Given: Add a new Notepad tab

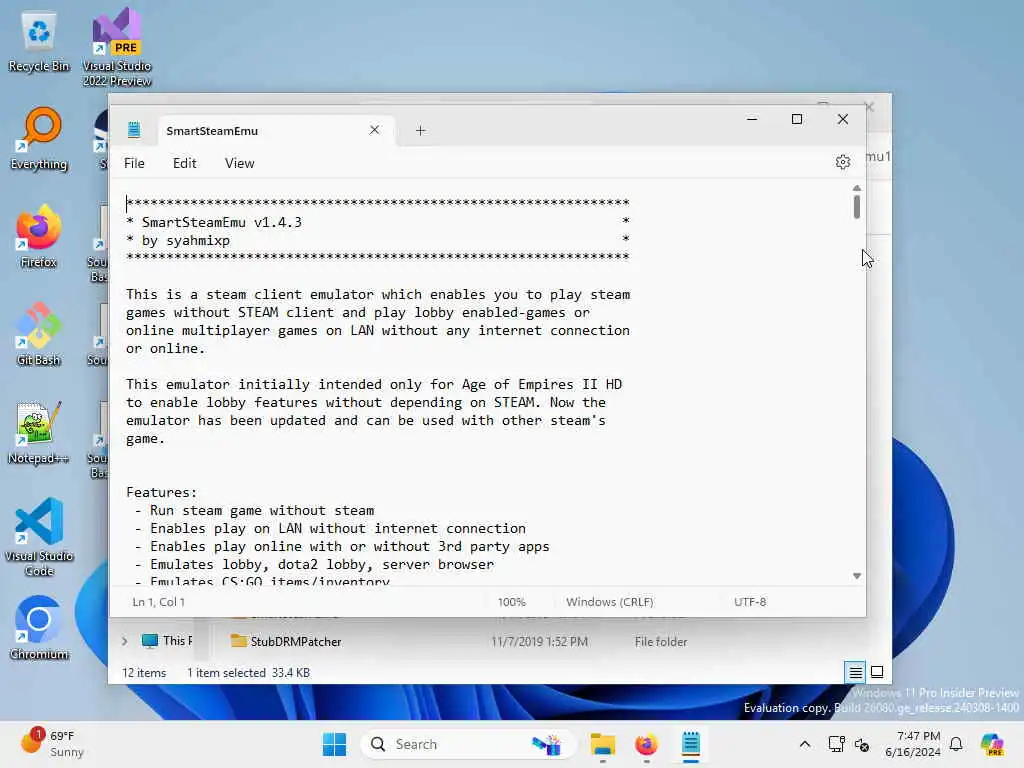Looking at the screenshot, I should (421, 131).
